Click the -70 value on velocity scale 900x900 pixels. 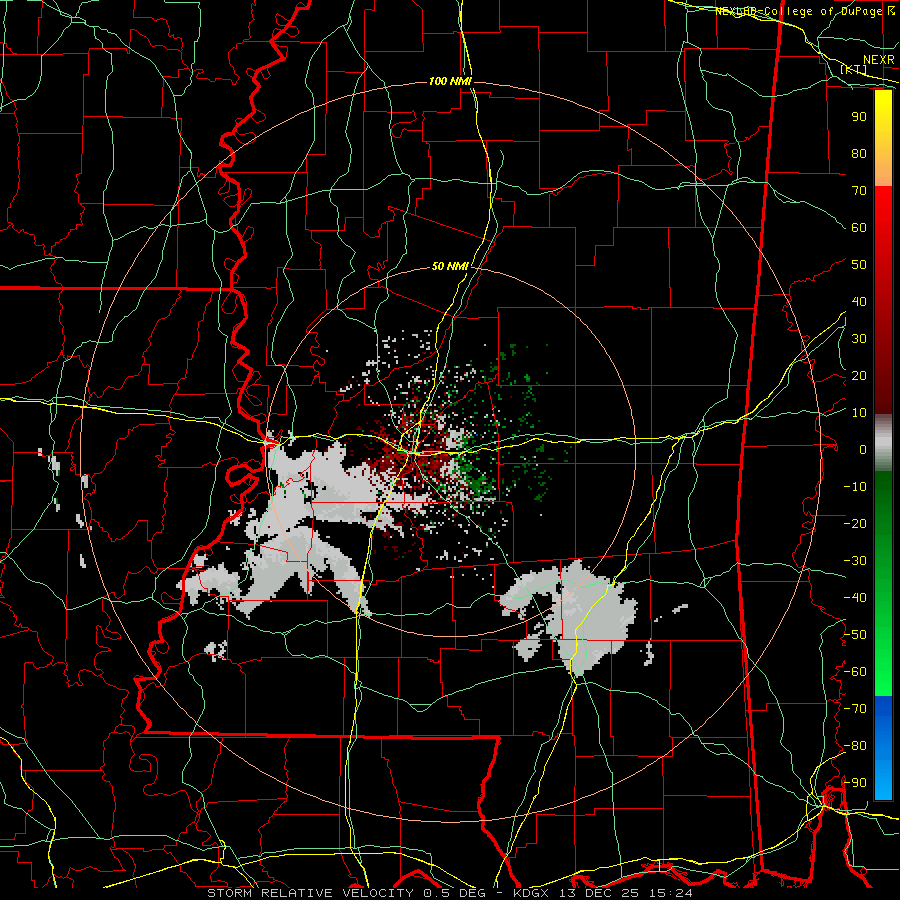[x=855, y=709]
